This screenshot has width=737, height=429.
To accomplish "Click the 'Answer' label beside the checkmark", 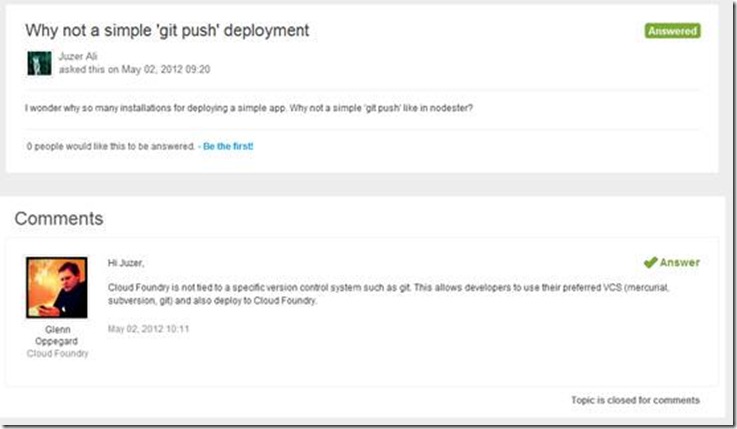I will pos(680,262).
